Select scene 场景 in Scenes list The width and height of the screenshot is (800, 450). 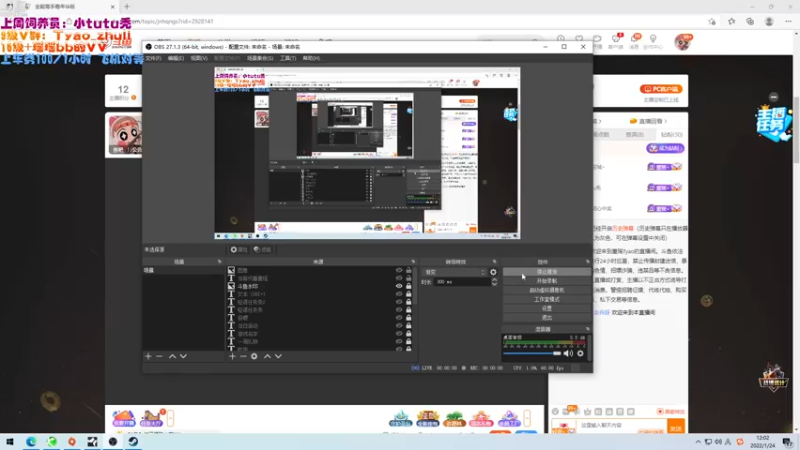coord(183,270)
